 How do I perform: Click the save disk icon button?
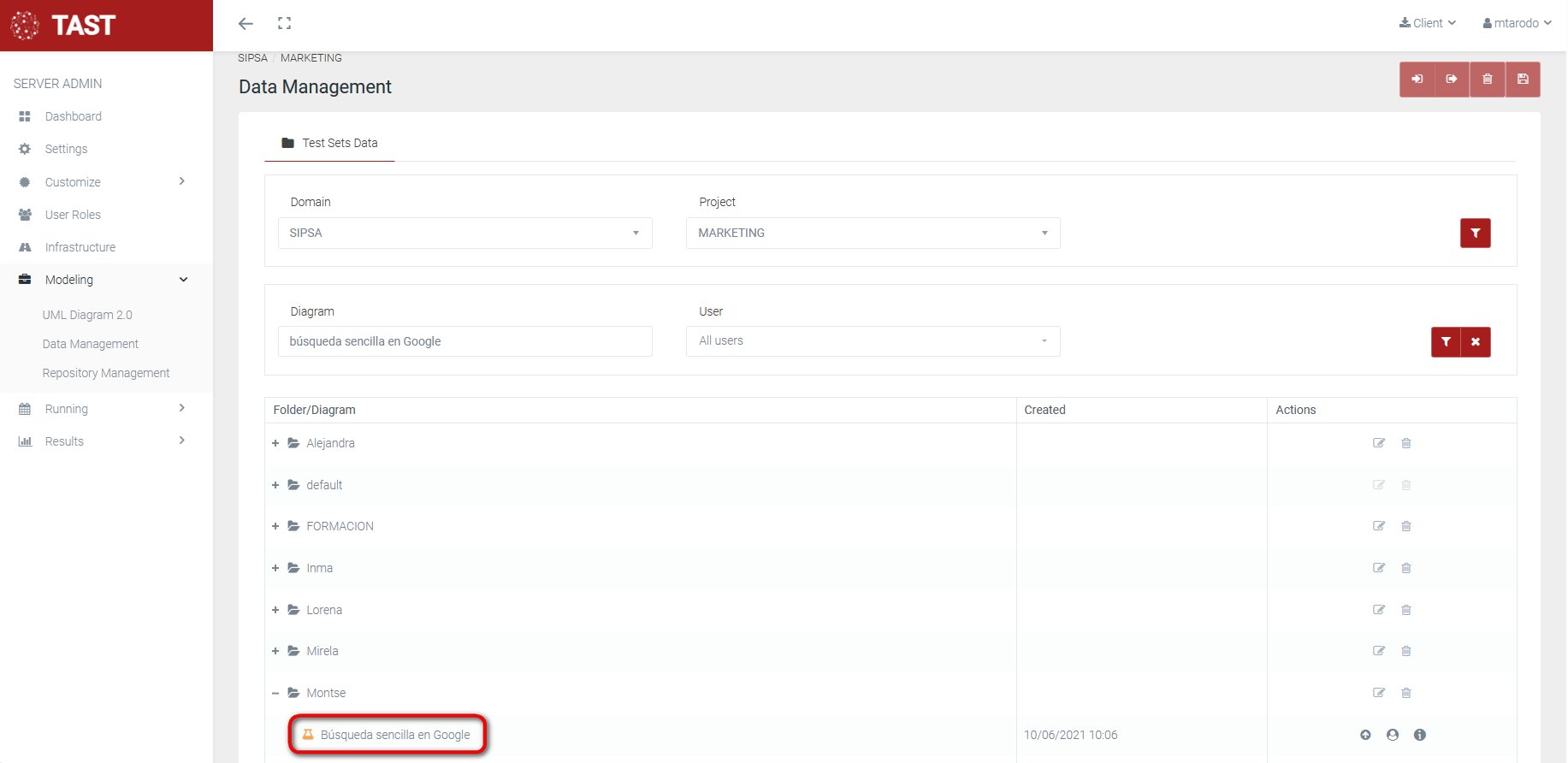pyautogui.click(x=1523, y=80)
